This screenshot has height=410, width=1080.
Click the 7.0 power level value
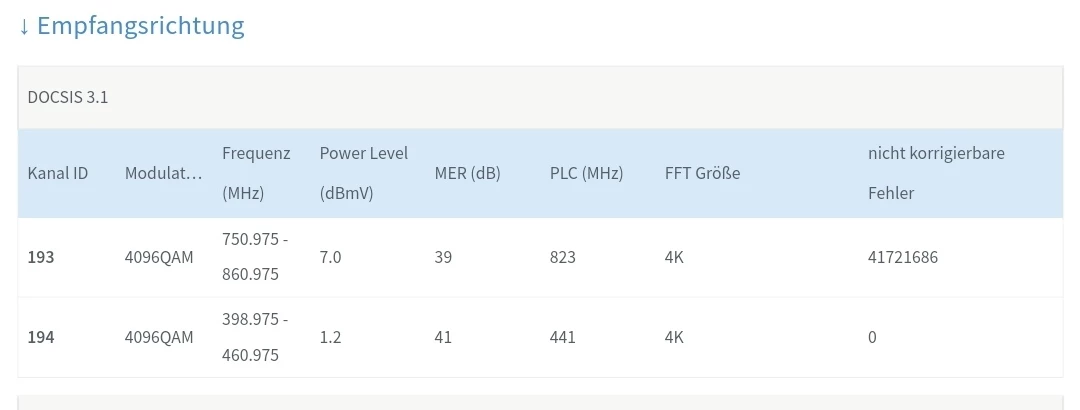click(330, 257)
